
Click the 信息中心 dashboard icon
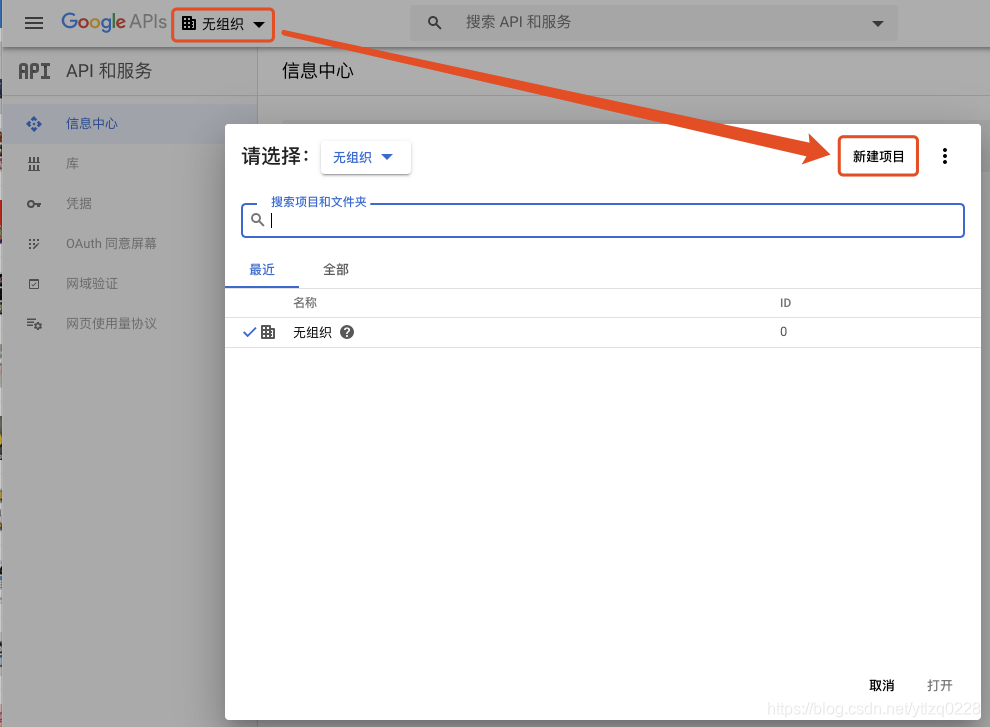pyautogui.click(x=34, y=124)
